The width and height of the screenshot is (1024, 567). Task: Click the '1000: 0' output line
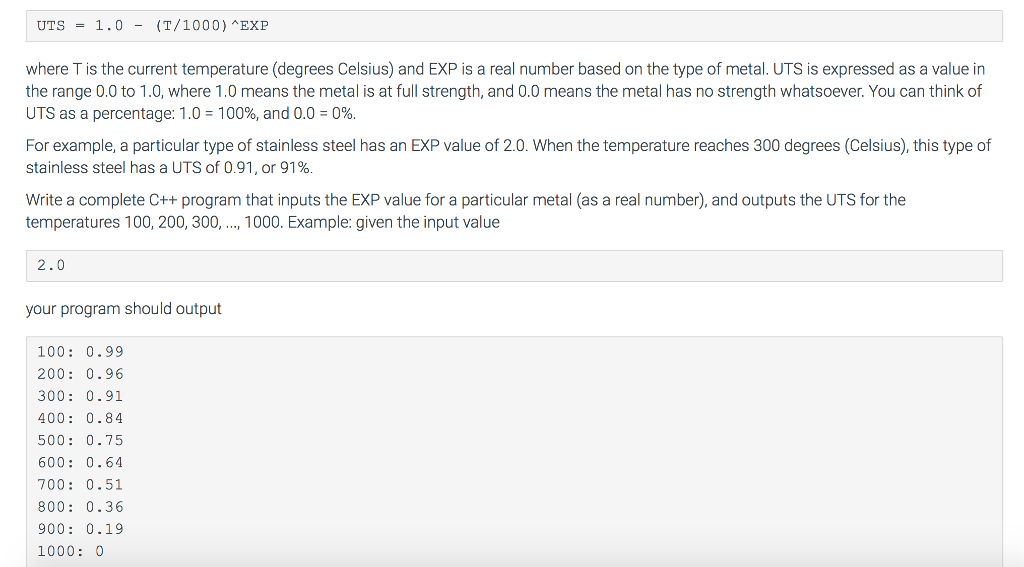pos(70,551)
